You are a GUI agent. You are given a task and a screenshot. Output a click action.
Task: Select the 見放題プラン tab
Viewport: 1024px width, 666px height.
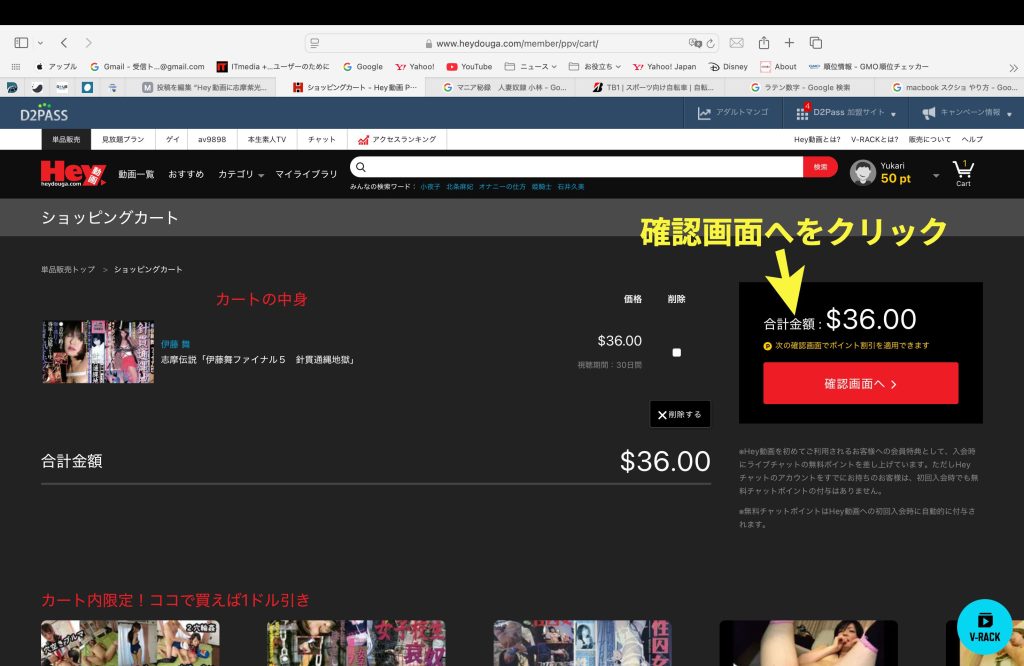(x=123, y=140)
